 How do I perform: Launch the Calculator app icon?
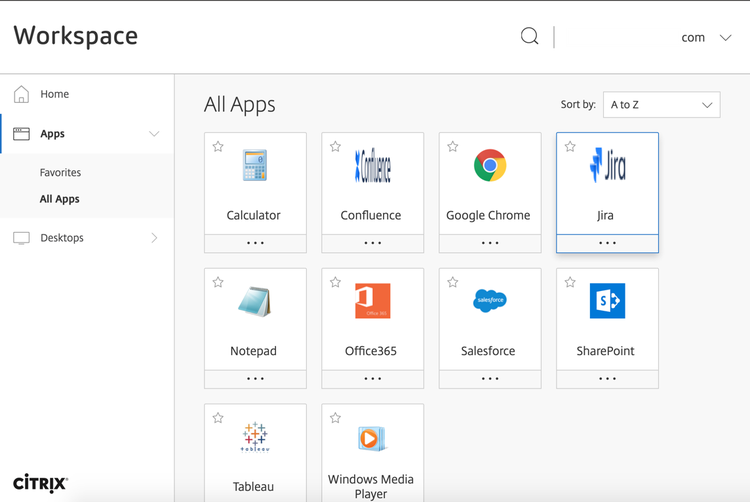255,165
